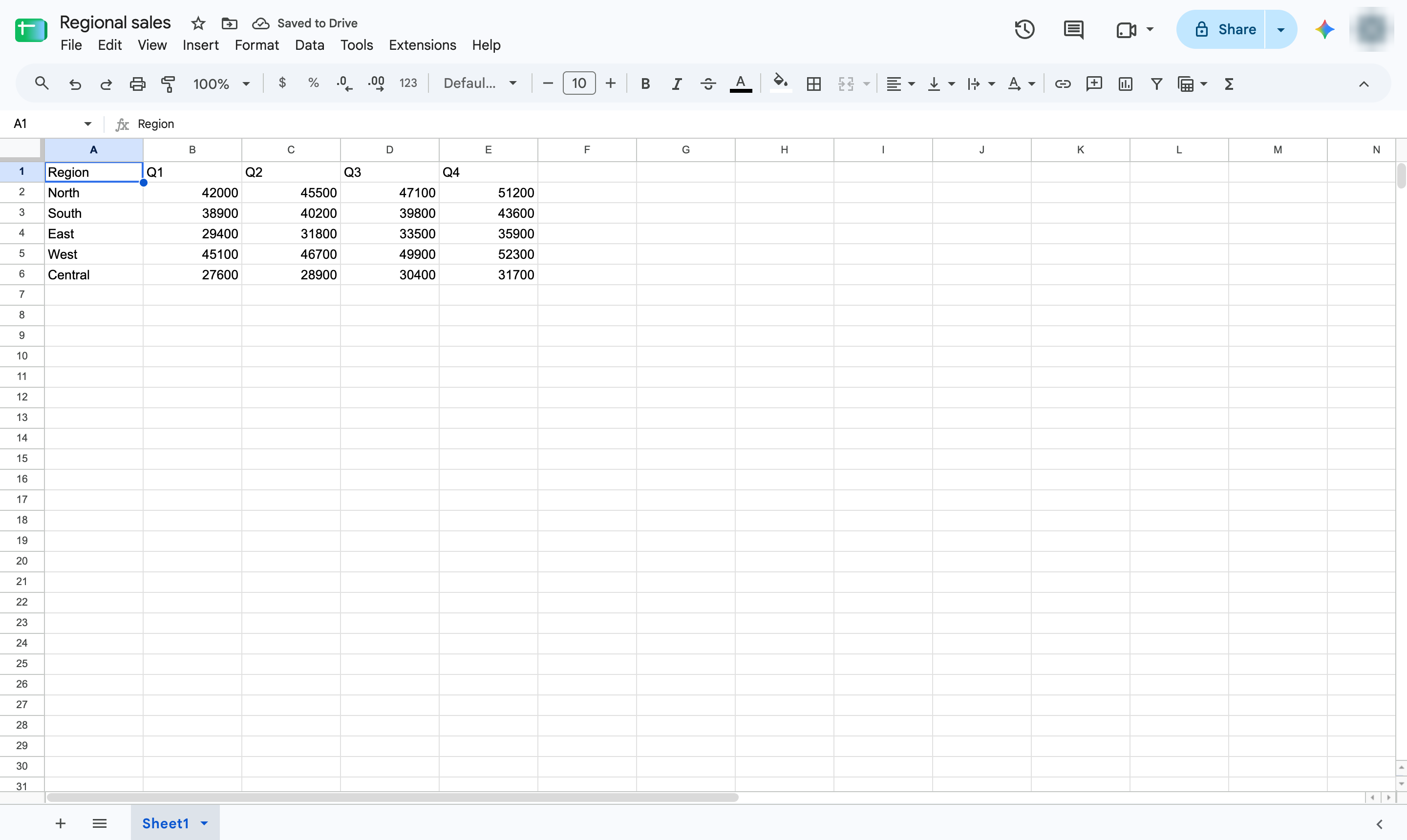
Task: Open the all sheets list button
Action: point(100,823)
